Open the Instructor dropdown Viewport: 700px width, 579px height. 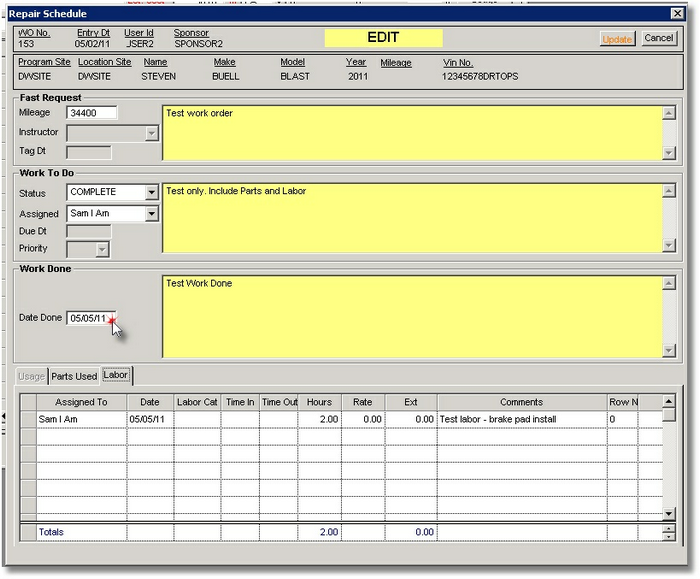[151, 133]
